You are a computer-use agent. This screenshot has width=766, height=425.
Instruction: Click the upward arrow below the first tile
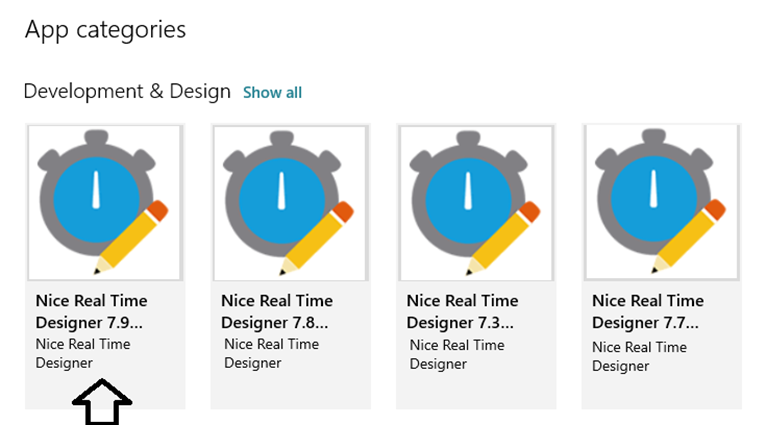(x=101, y=402)
